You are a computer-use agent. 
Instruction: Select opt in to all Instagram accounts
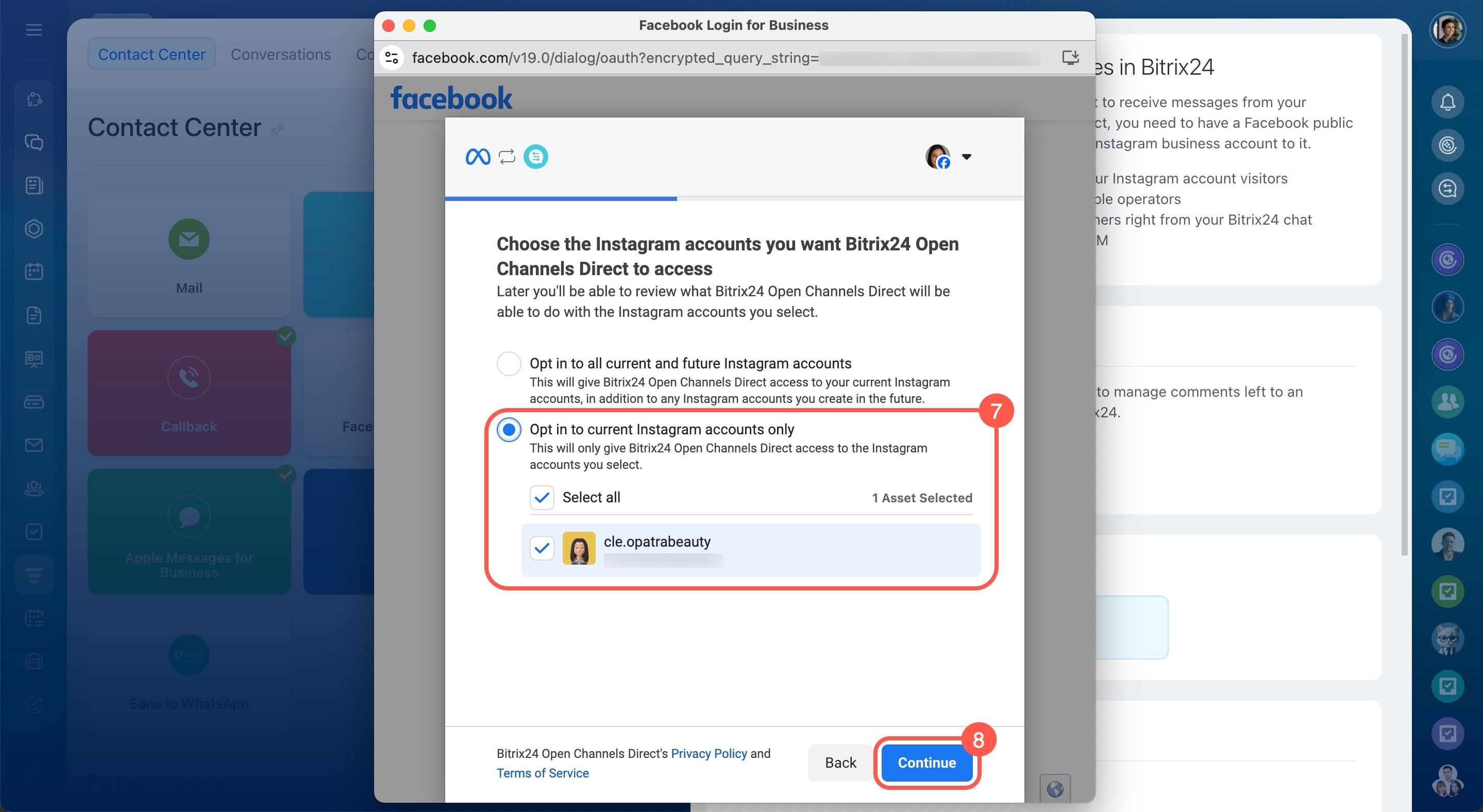[509, 364]
